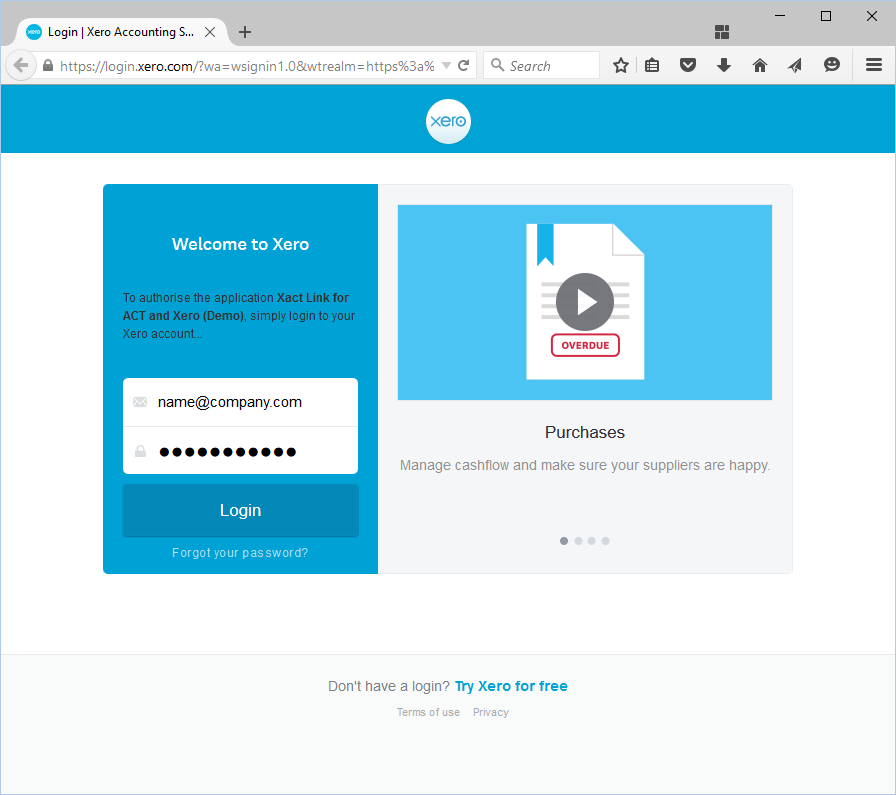Play the Purchases video
Screen dimensions: 896x795
[585, 301]
